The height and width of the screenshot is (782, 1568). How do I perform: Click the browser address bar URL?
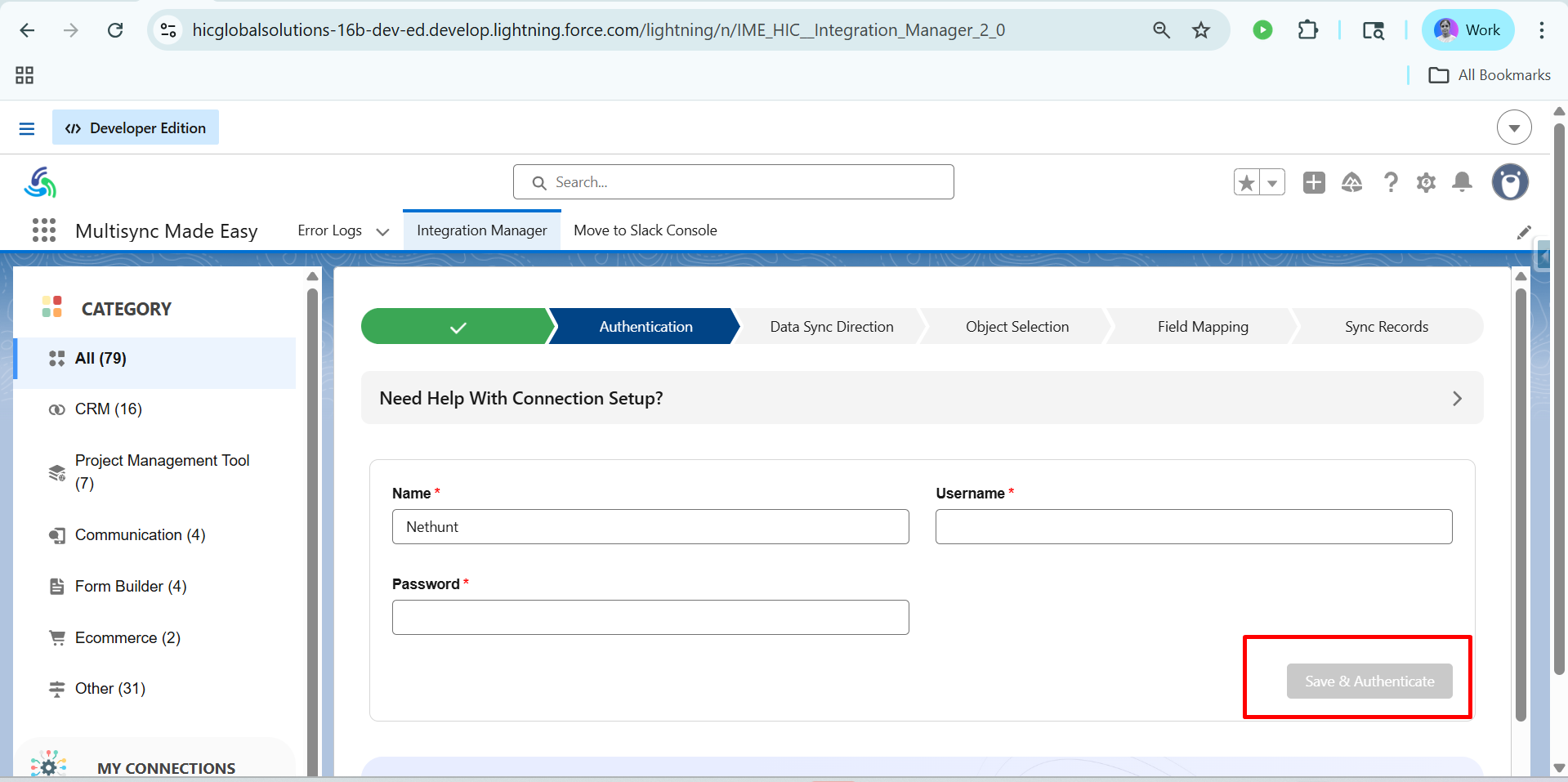click(598, 30)
